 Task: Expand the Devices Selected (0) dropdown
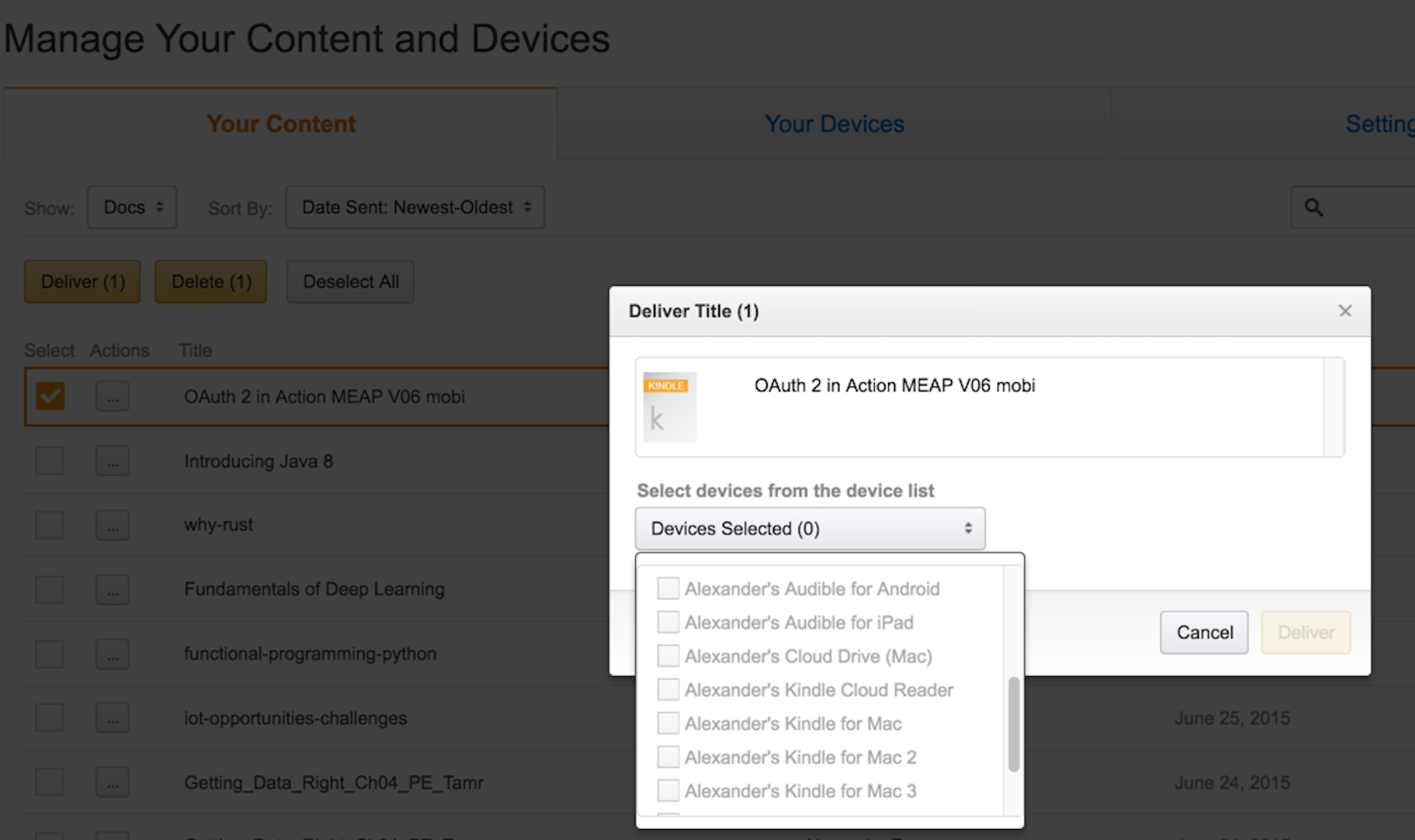pyautogui.click(x=810, y=528)
